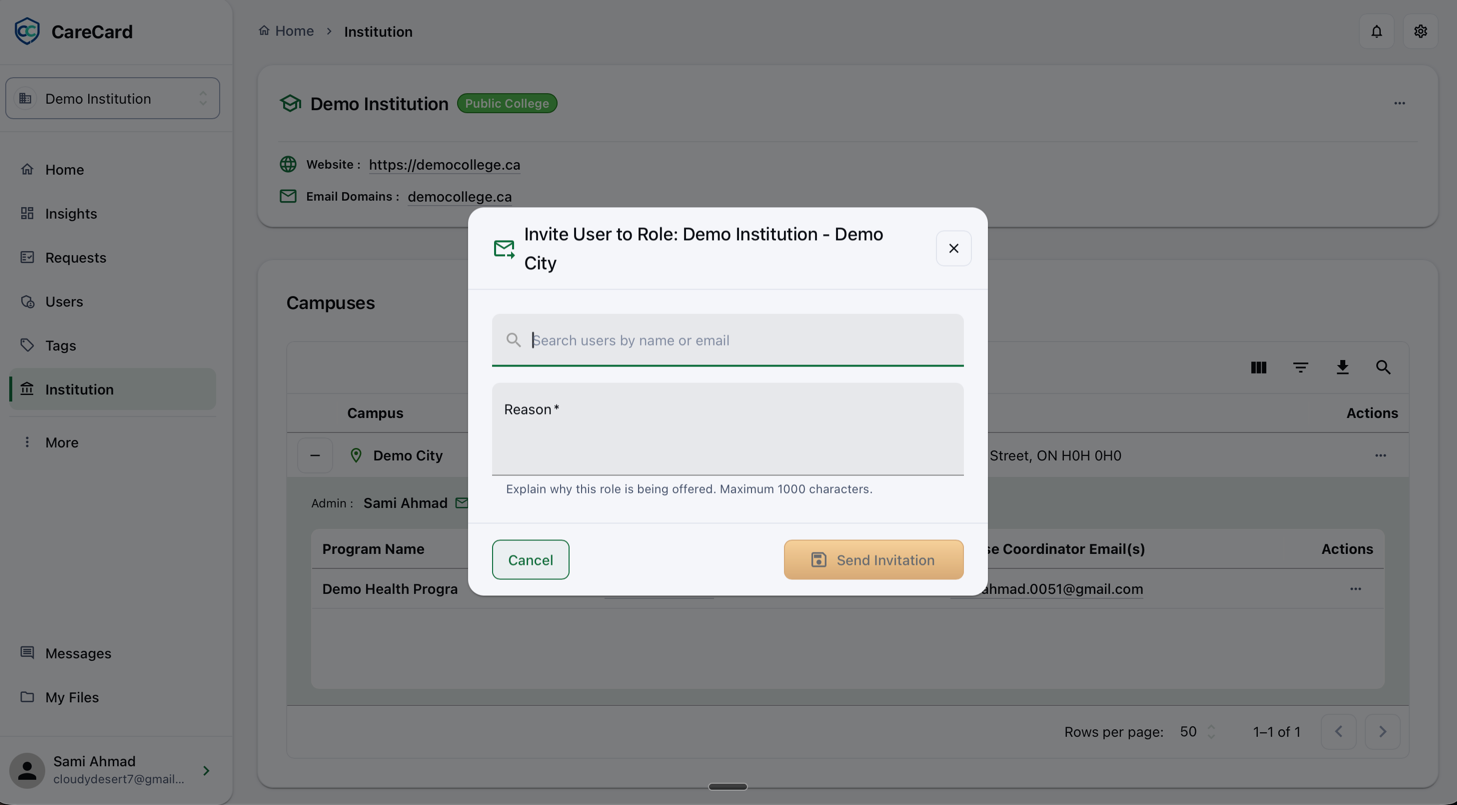
Task: Show or hide columns in Campuses table
Action: point(1259,368)
